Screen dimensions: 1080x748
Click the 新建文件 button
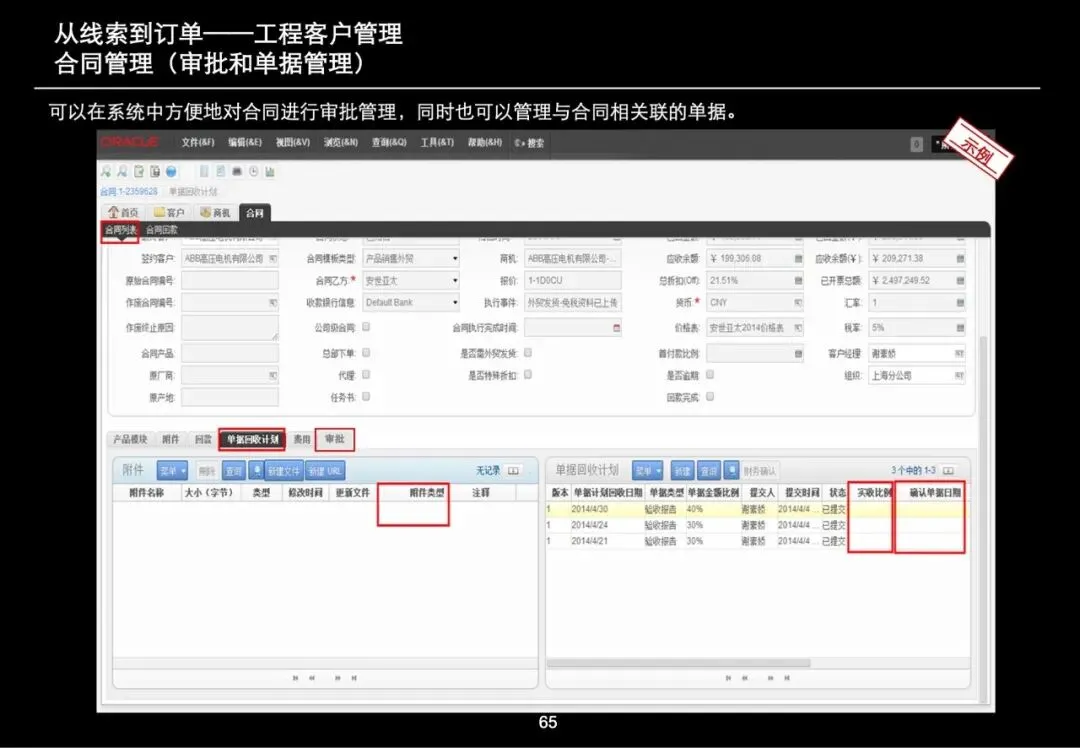pos(284,471)
